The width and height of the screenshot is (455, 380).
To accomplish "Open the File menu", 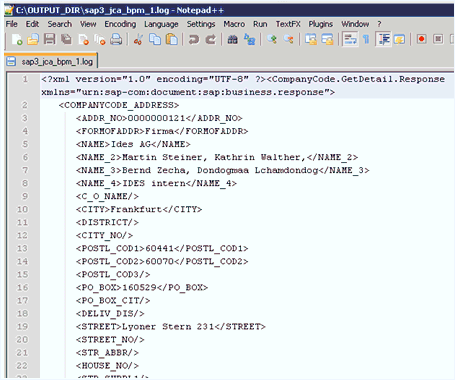I will (x=12, y=24).
